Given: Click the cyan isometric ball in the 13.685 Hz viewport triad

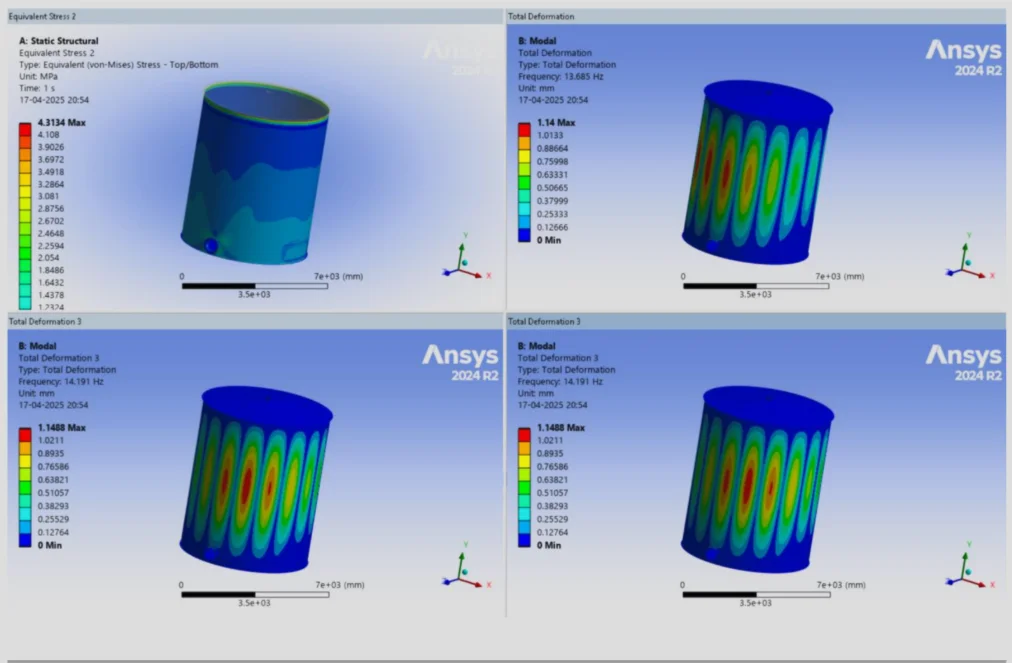Looking at the screenshot, I should pyautogui.click(x=967, y=263).
